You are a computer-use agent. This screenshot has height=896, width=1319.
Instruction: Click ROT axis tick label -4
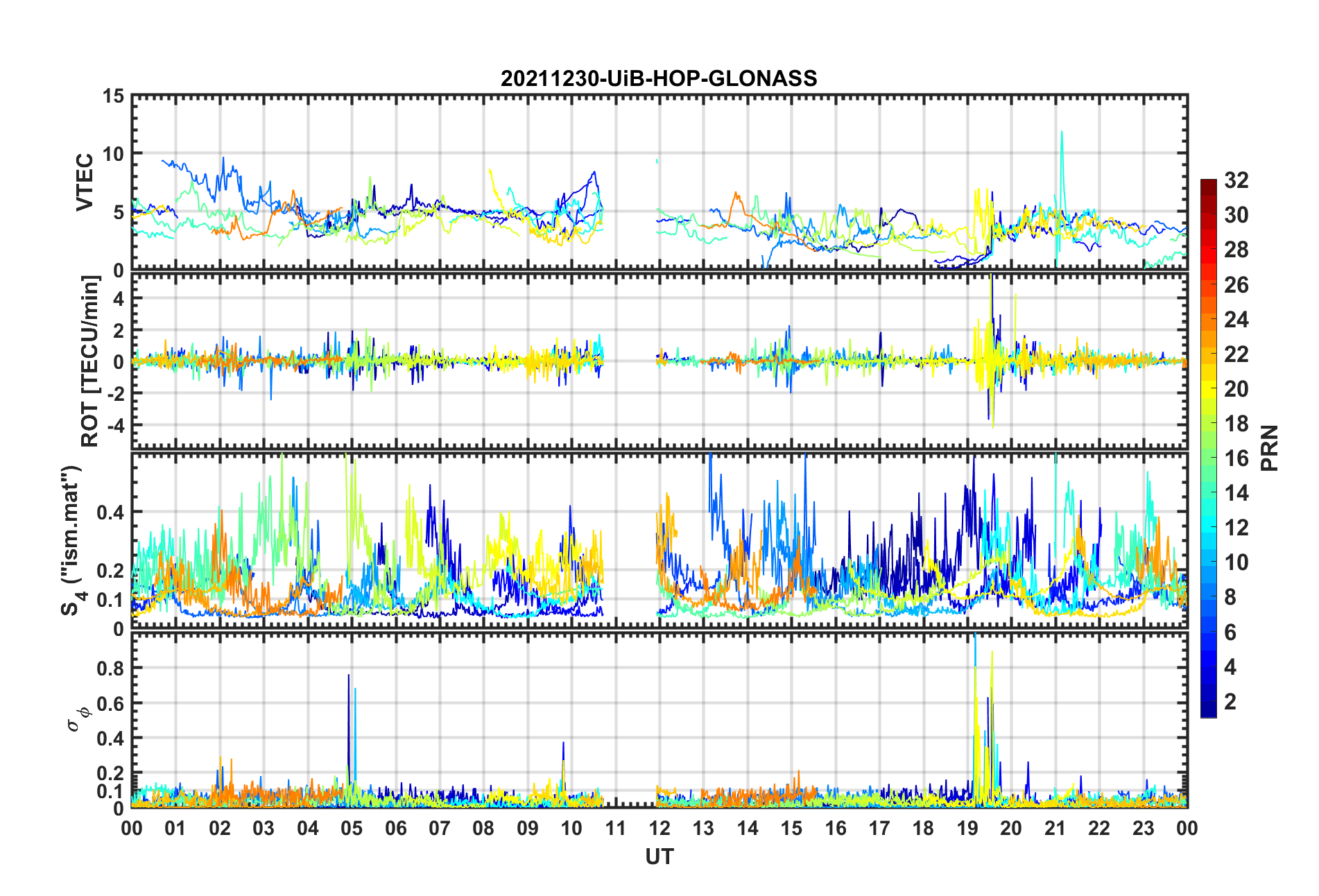[117, 424]
